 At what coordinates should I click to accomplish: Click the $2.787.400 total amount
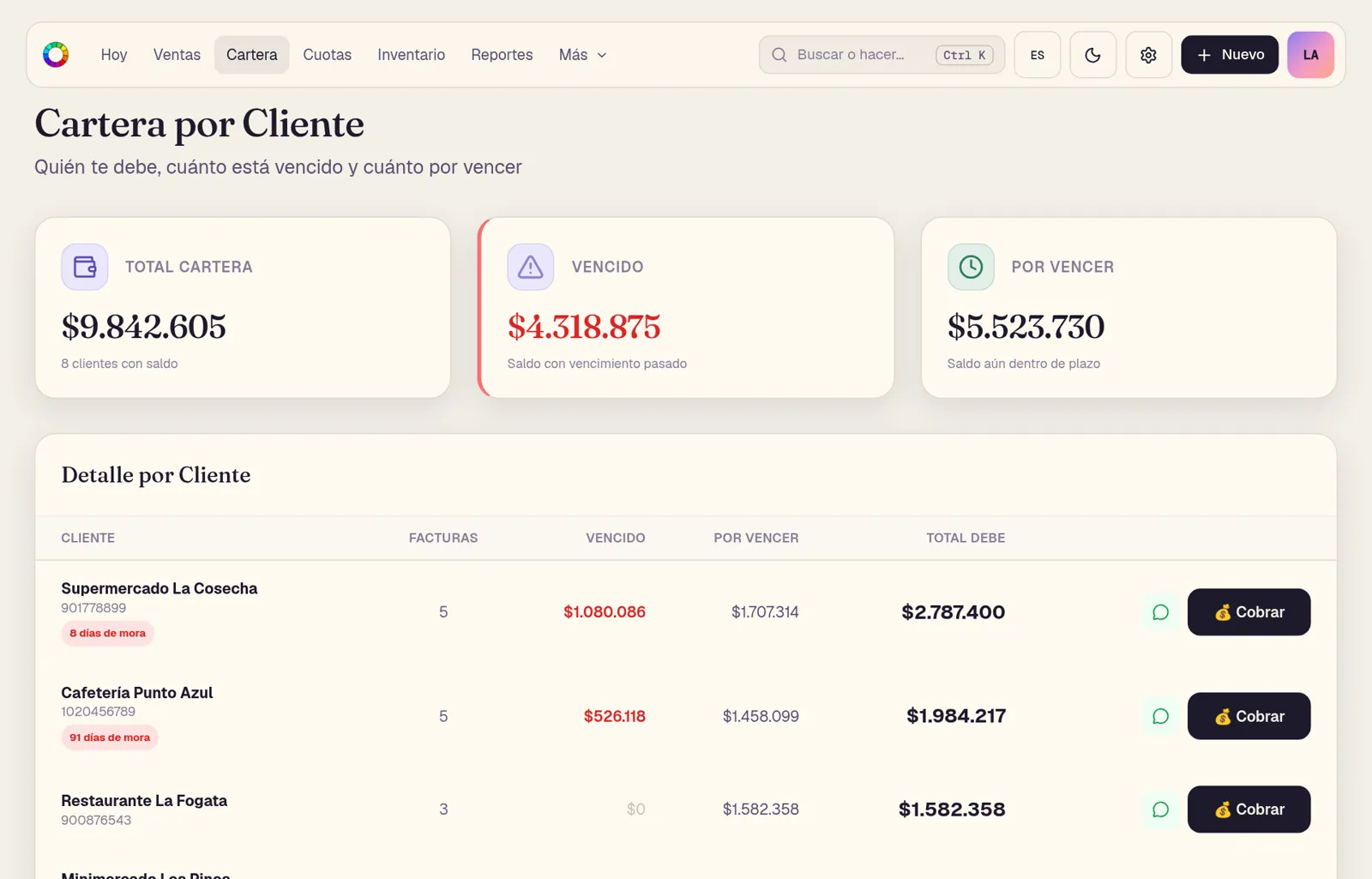(x=954, y=612)
